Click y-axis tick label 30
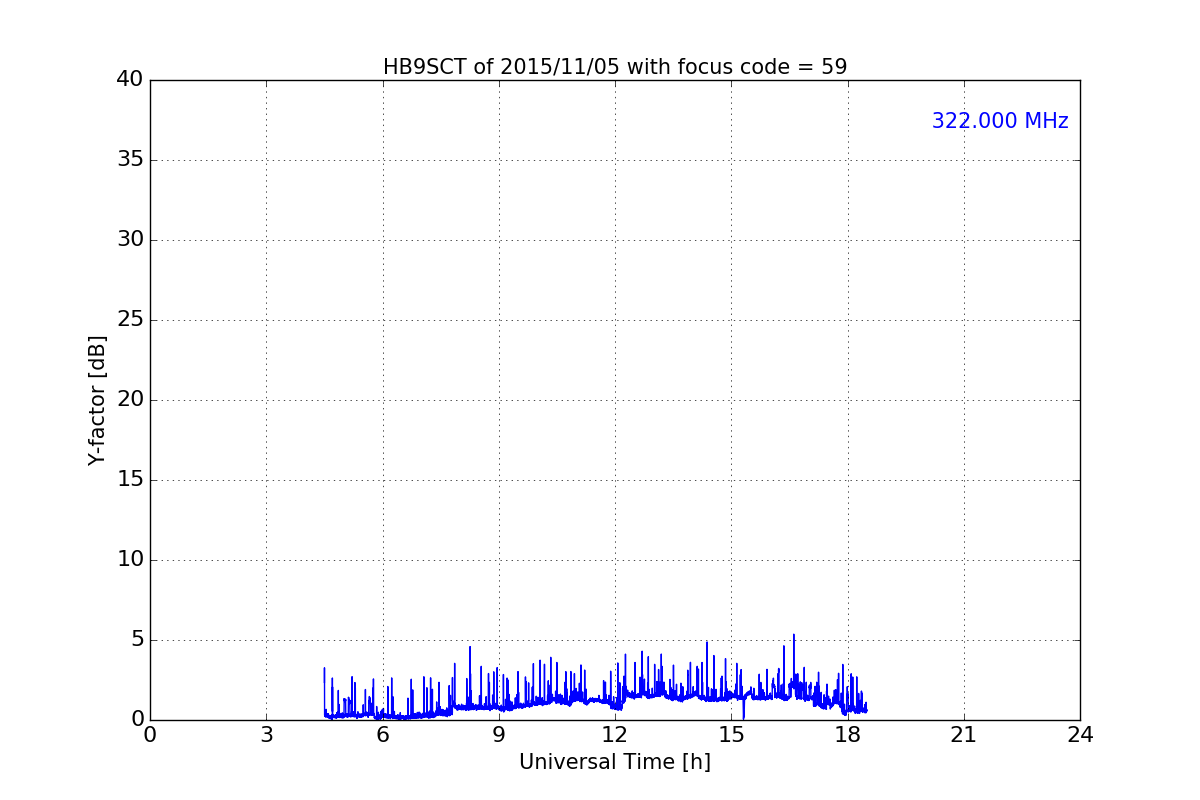 (130, 240)
